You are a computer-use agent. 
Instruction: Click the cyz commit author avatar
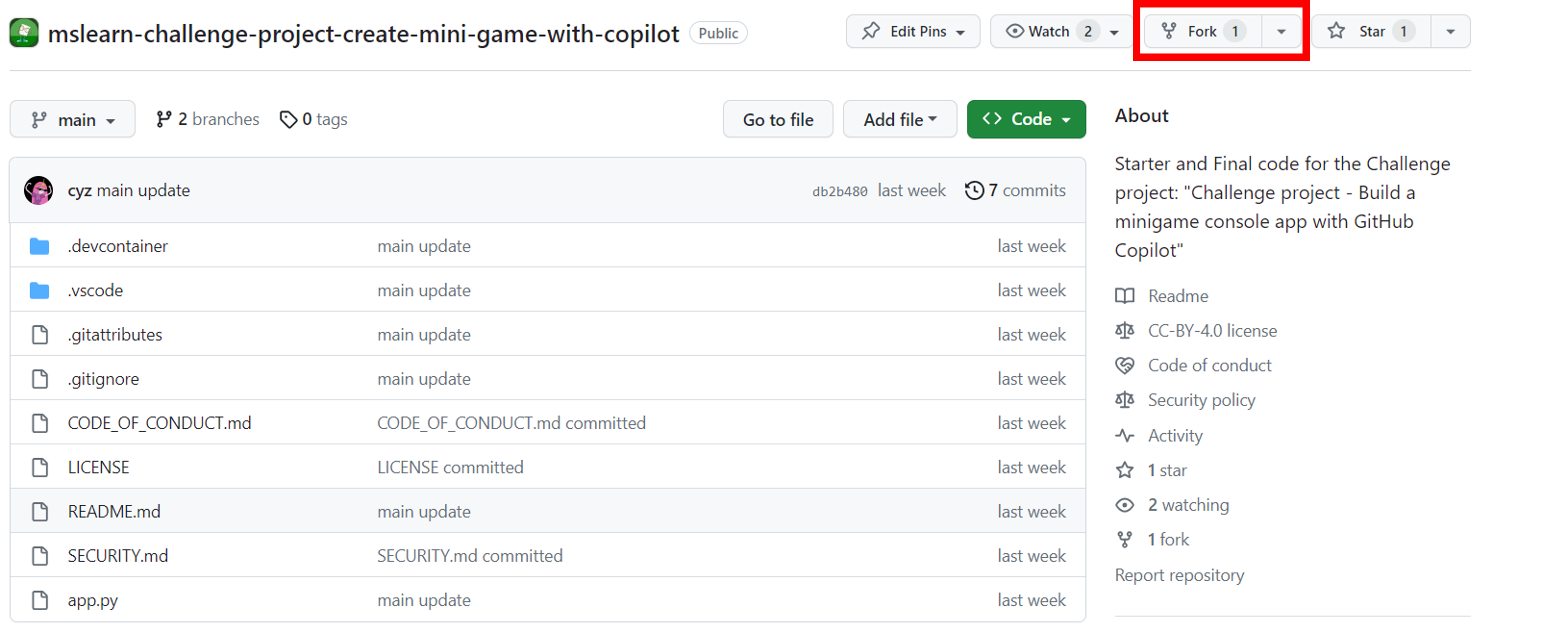coord(38,191)
